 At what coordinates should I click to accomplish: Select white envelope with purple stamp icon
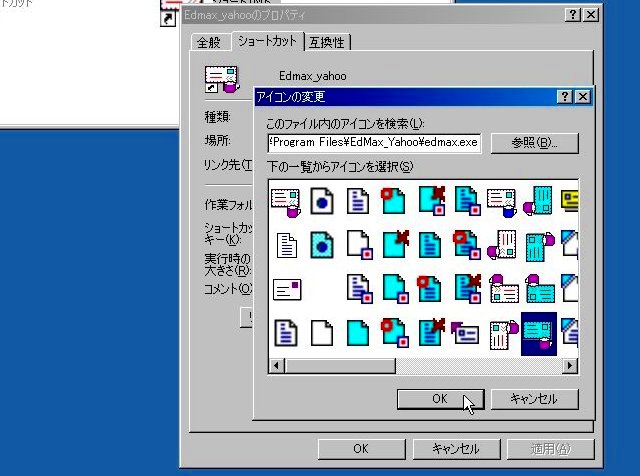(x=287, y=289)
